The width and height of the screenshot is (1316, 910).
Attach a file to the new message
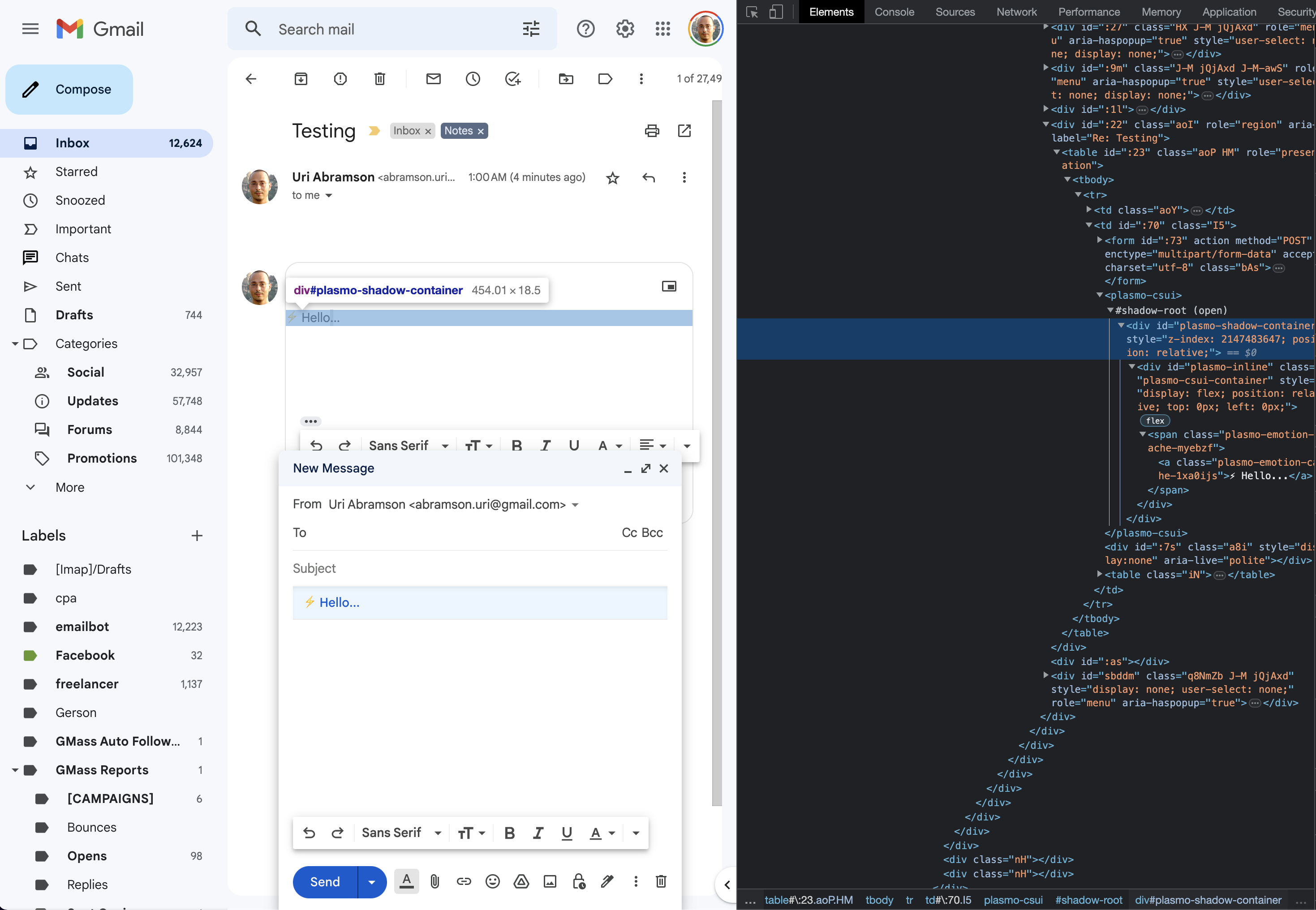click(434, 881)
